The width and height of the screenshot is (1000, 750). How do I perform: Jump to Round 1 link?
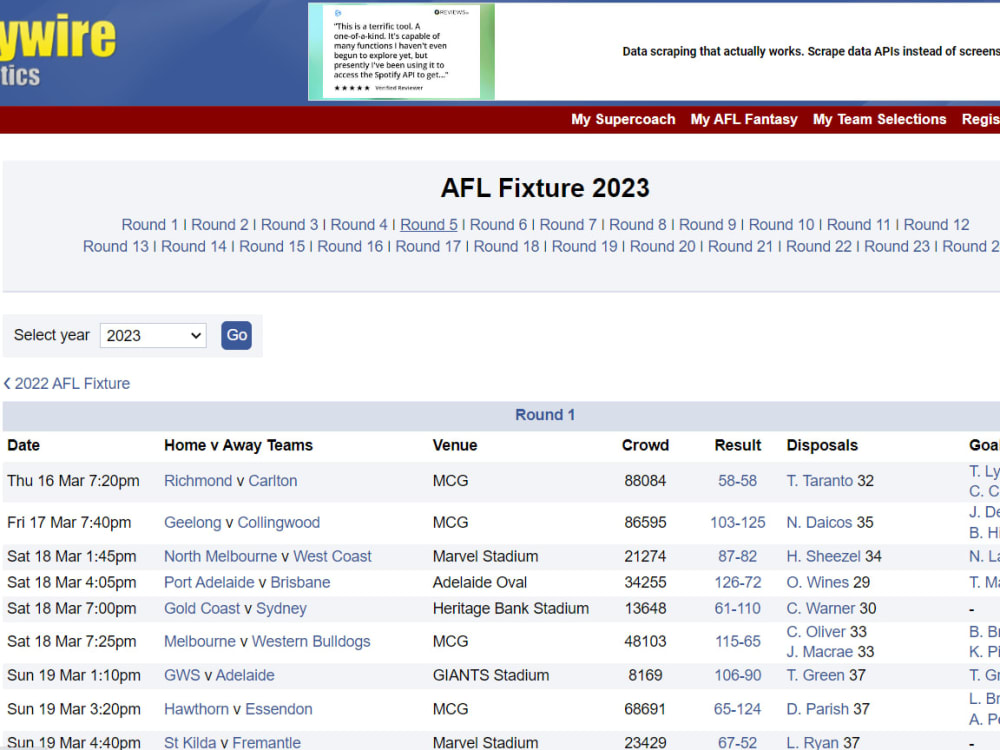click(x=150, y=224)
